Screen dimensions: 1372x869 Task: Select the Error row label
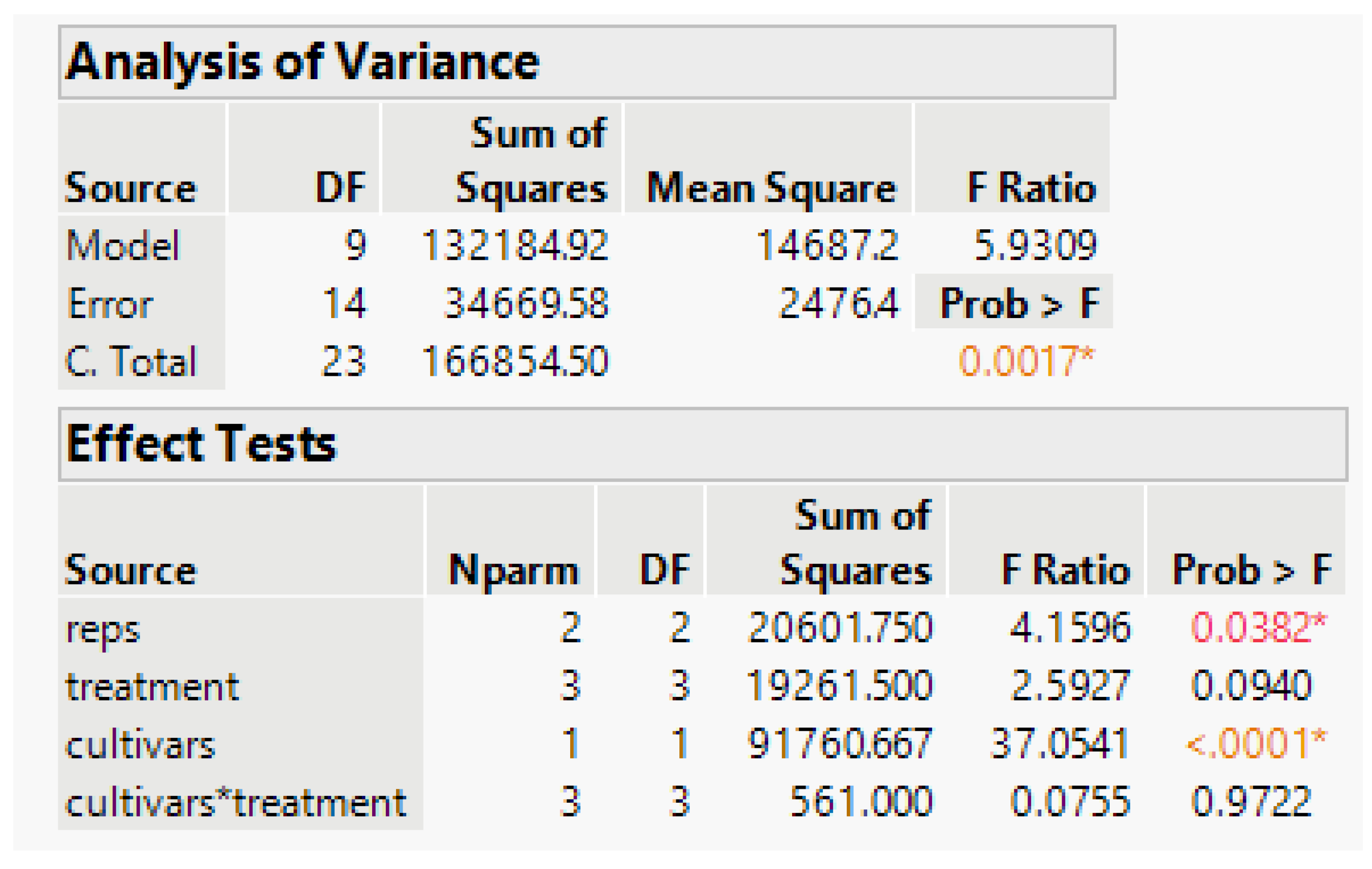(110, 304)
